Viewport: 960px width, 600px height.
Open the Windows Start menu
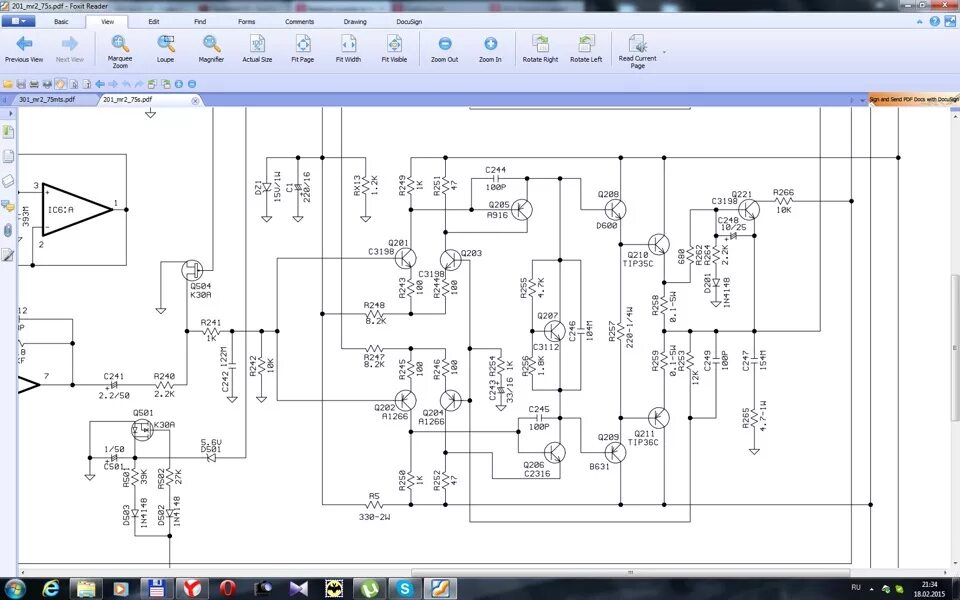click(13, 588)
